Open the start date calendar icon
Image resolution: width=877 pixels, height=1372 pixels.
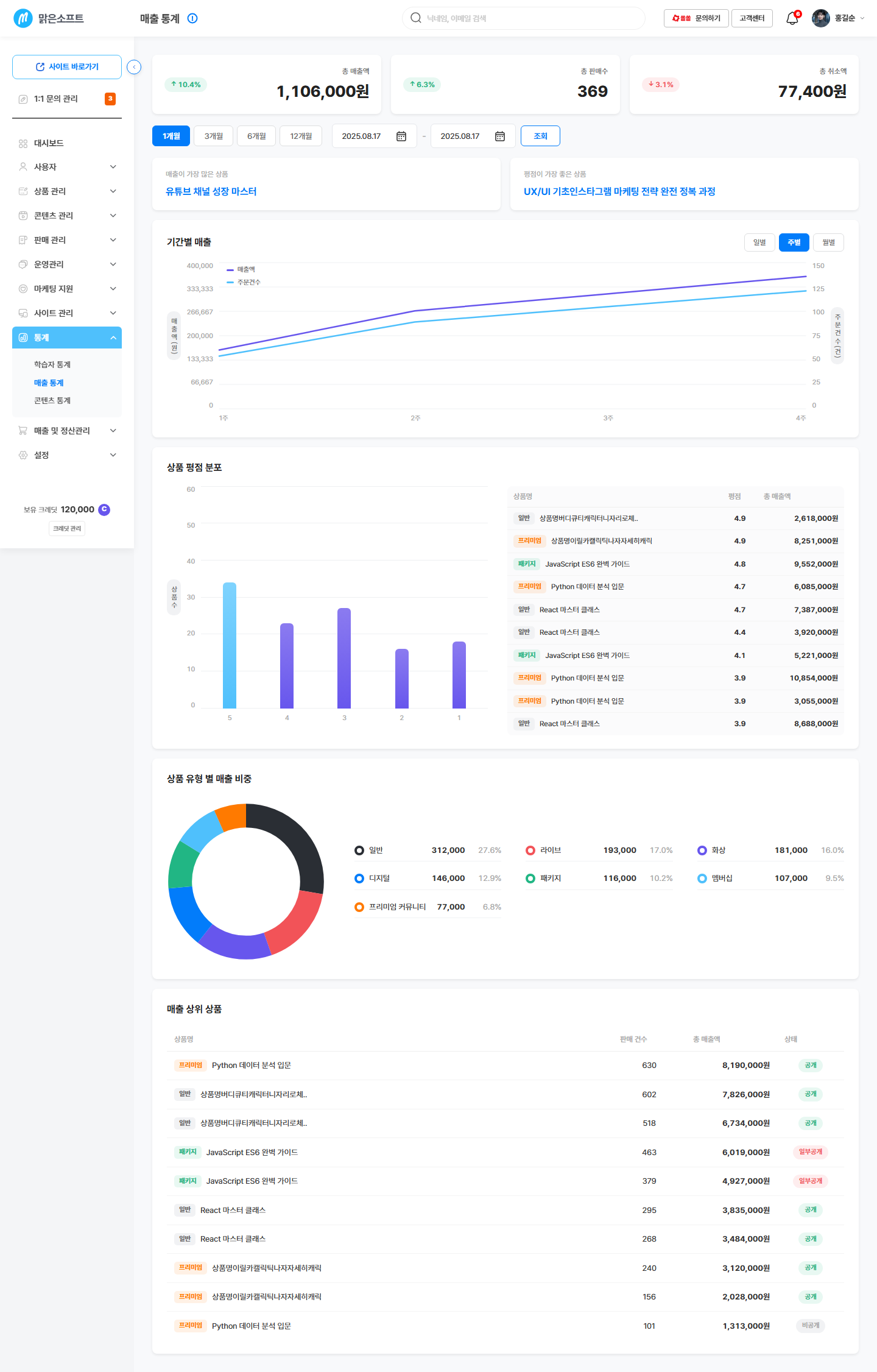(401, 136)
